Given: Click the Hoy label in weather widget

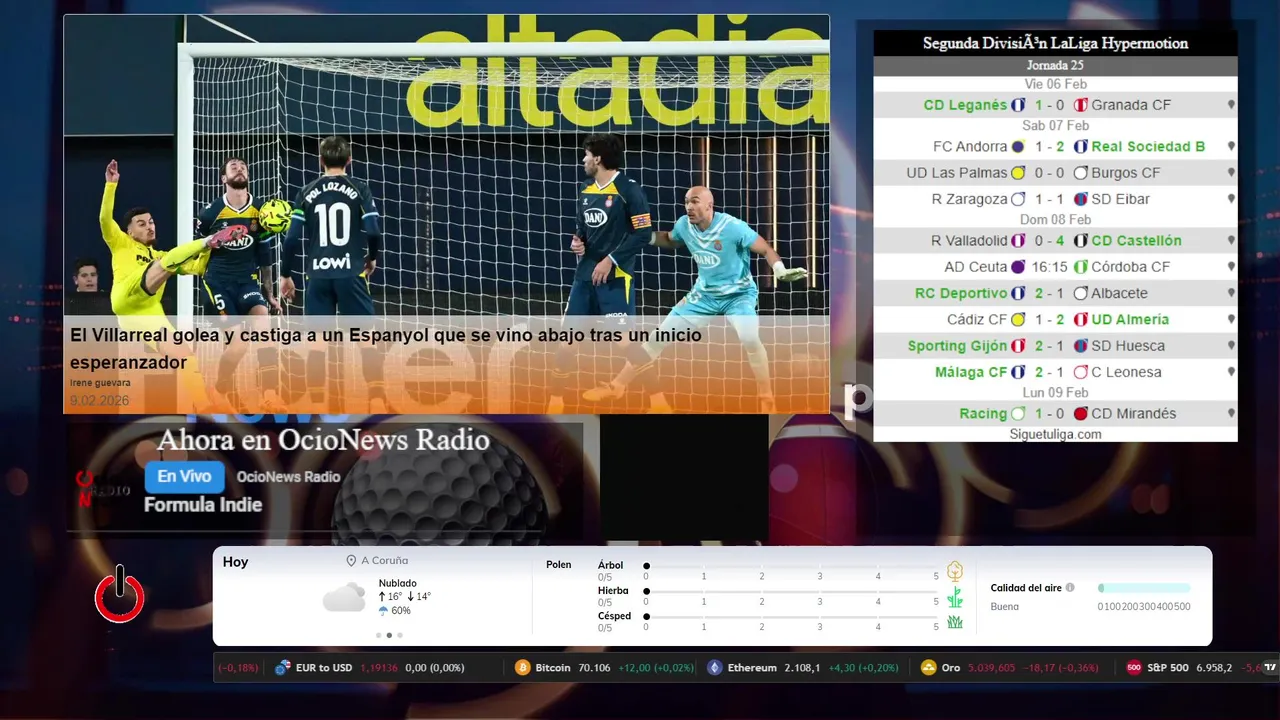Looking at the screenshot, I should click(235, 562).
